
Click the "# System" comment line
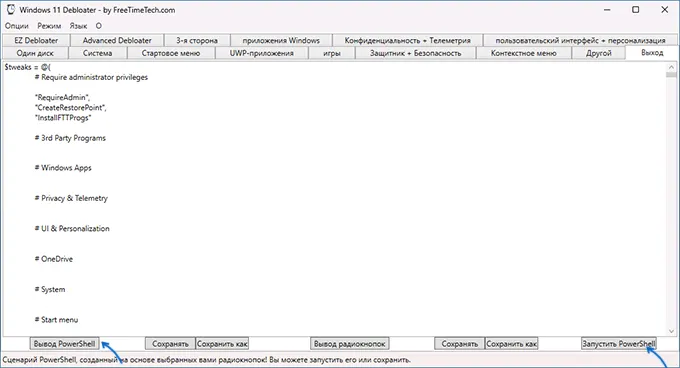50,289
